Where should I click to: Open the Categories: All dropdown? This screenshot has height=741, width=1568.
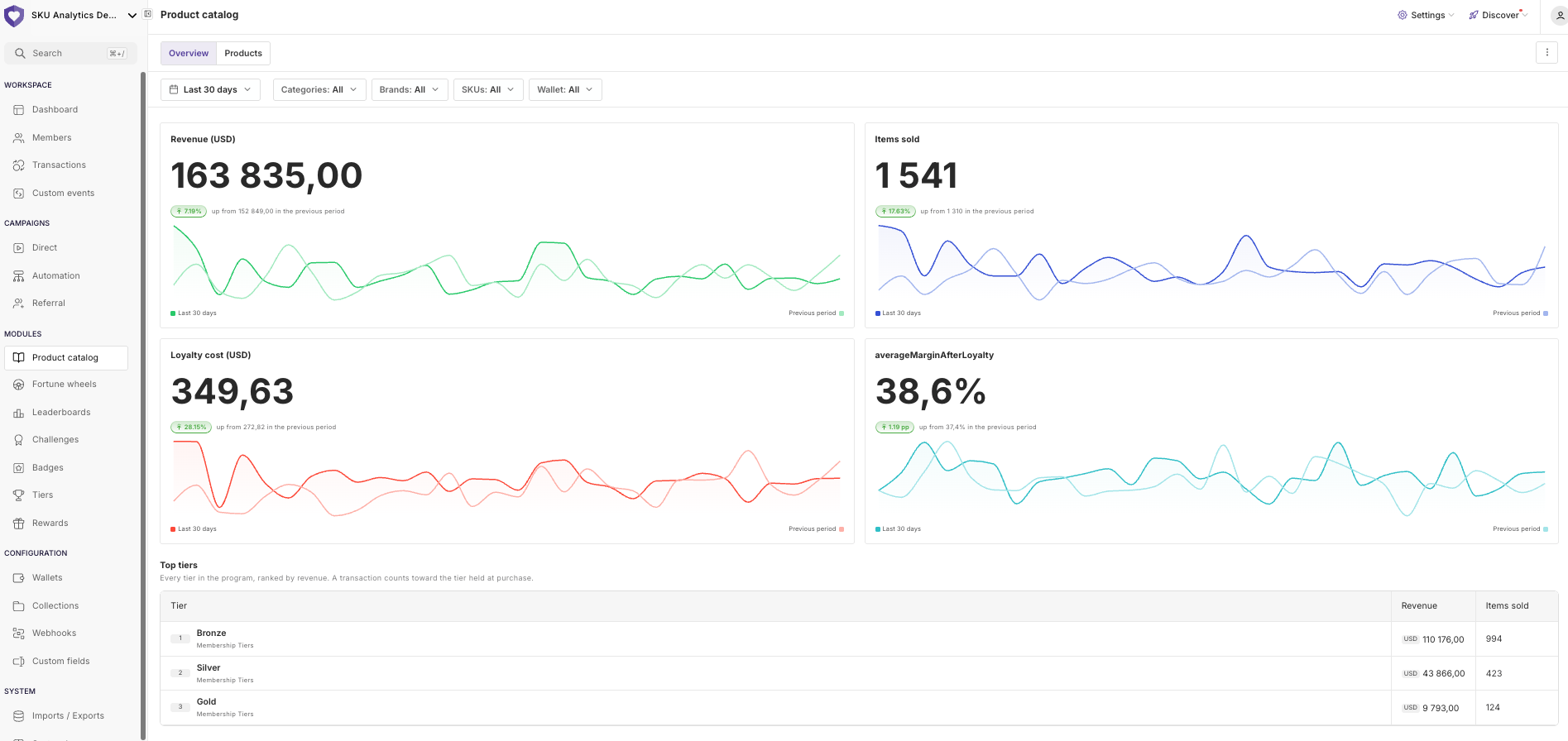319,89
